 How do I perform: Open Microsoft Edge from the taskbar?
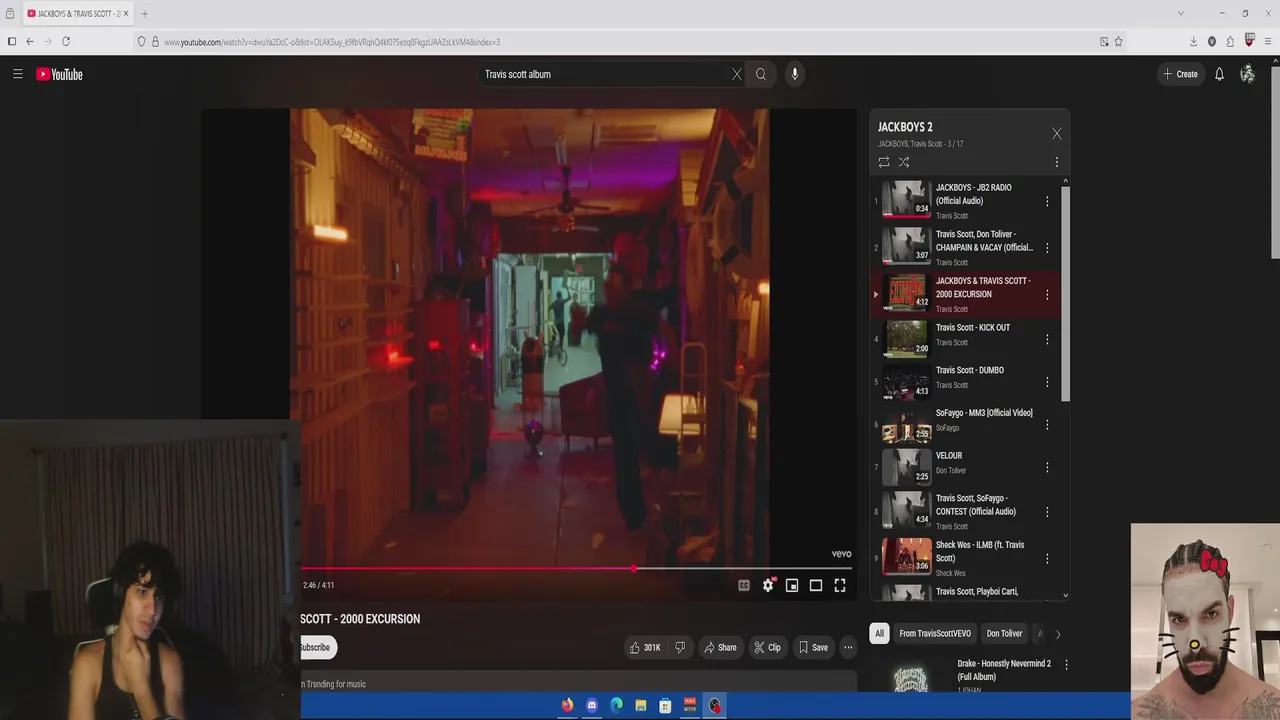pos(617,706)
